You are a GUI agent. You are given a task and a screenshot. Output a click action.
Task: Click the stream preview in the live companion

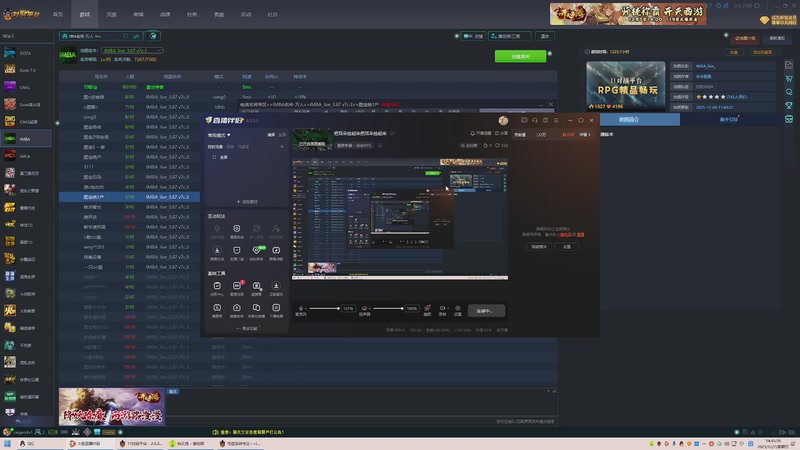(x=399, y=219)
